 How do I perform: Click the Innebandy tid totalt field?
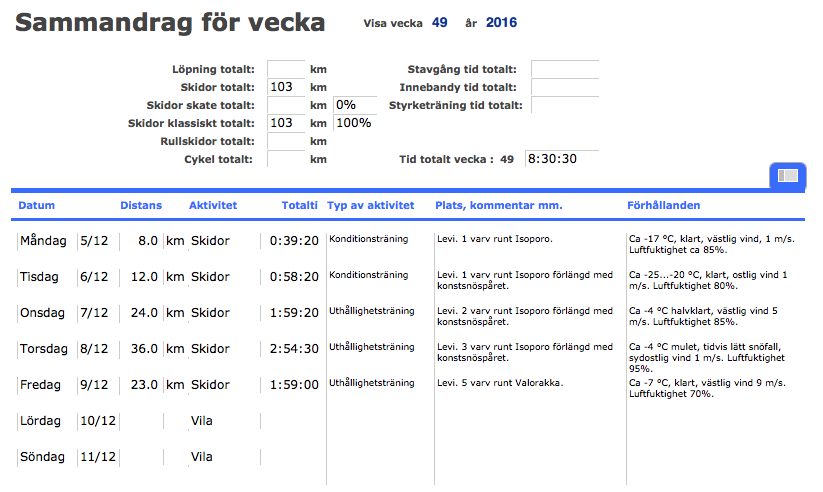pos(564,87)
